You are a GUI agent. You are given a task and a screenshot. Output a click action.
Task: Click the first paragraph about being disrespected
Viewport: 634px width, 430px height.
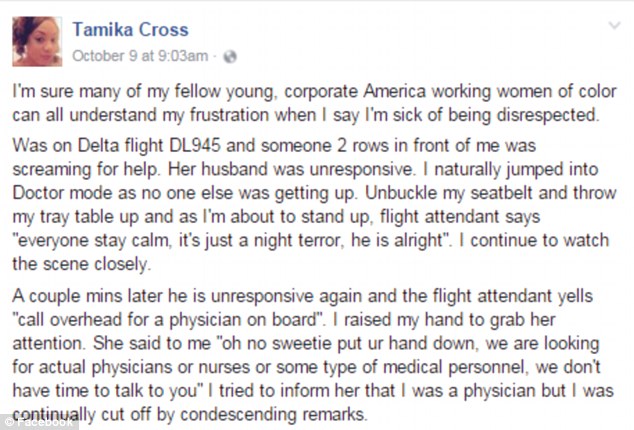tap(314, 103)
